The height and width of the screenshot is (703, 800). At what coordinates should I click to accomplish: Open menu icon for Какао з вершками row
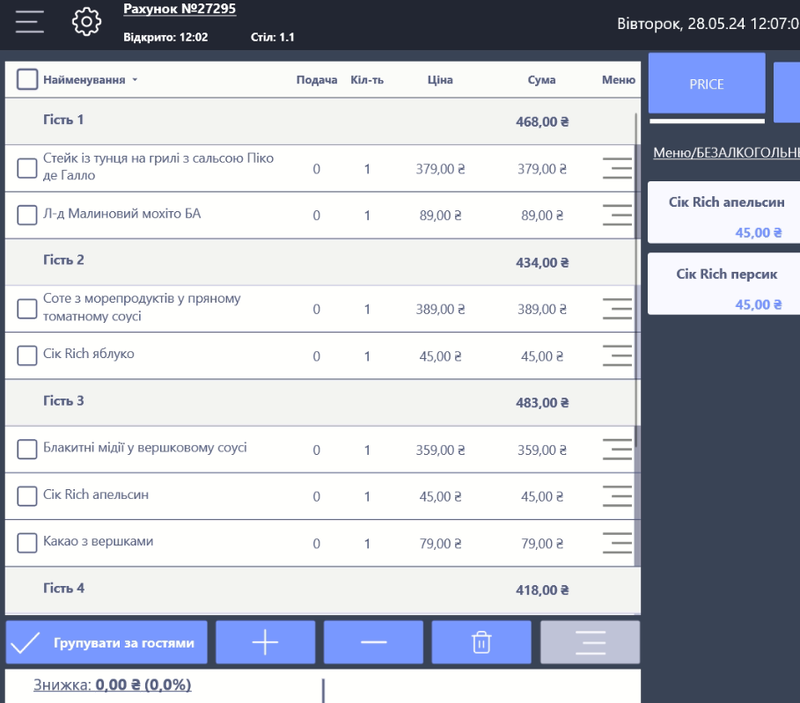pos(617,543)
